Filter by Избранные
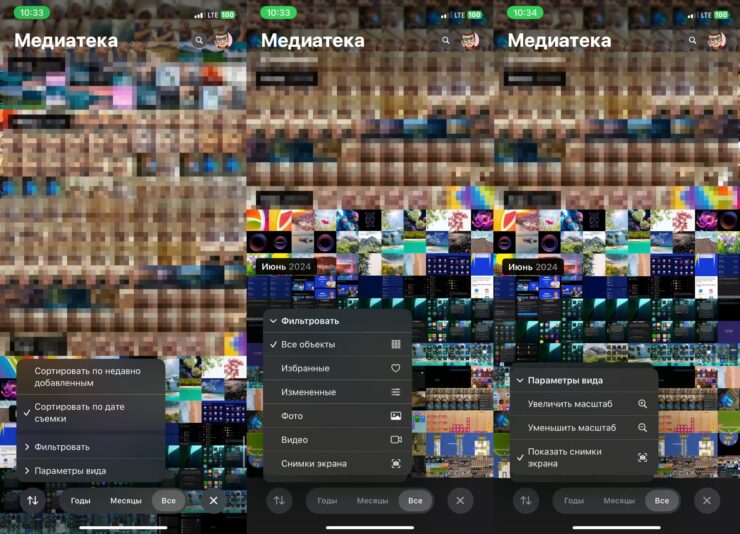This screenshot has width=740, height=534. point(337,368)
